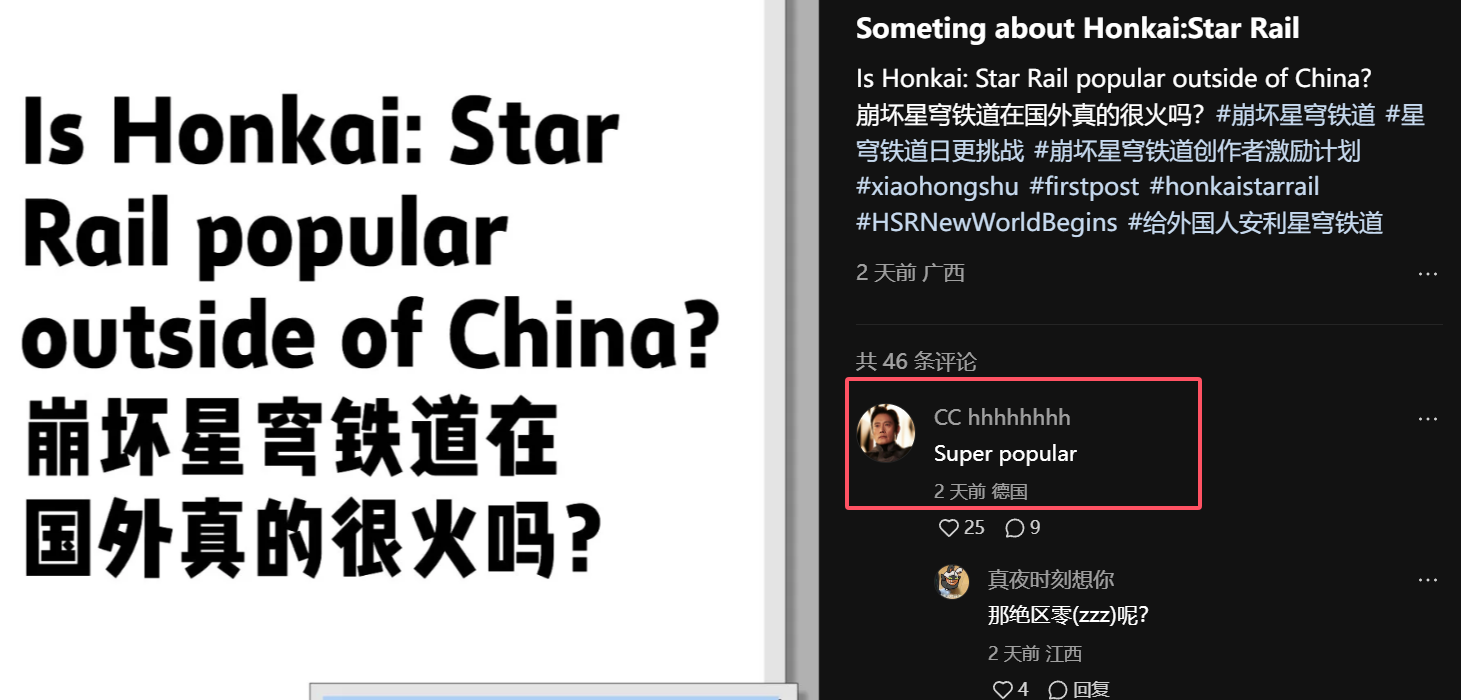Open the #崩坏星穹铁道创作者激励计划 hashtag
Image resolution: width=1461 pixels, height=700 pixels.
tap(1197, 150)
